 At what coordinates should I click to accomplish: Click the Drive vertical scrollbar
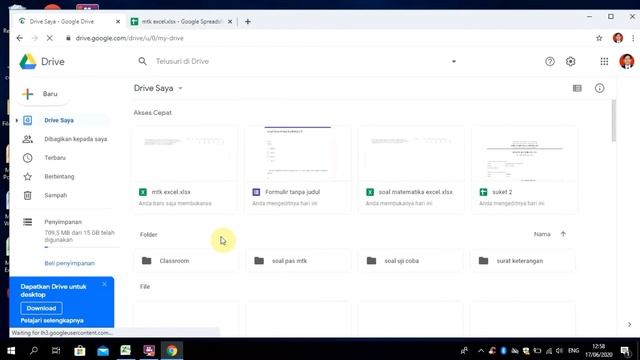(613, 121)
